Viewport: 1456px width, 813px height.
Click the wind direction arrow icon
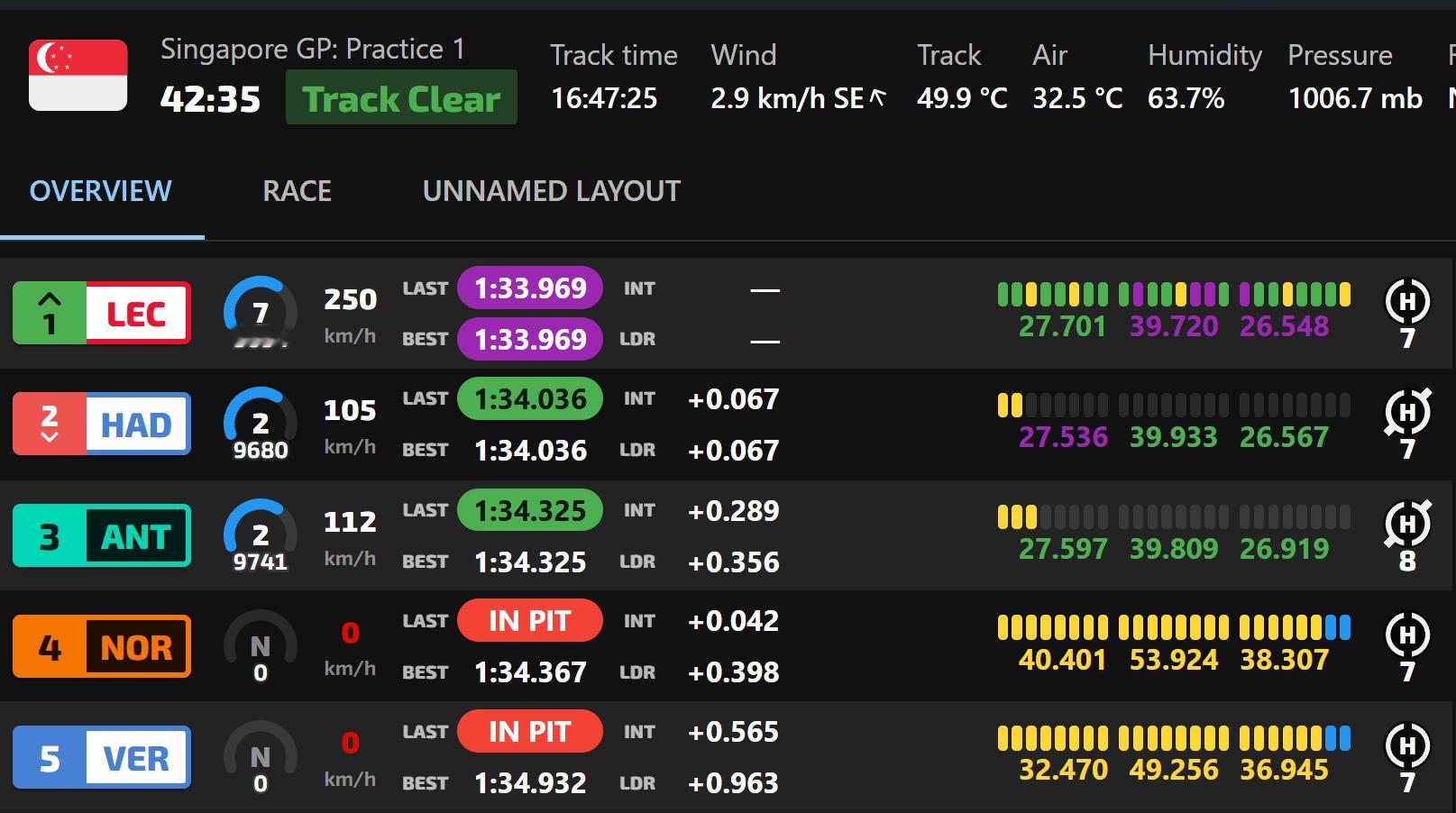[877, 97]
